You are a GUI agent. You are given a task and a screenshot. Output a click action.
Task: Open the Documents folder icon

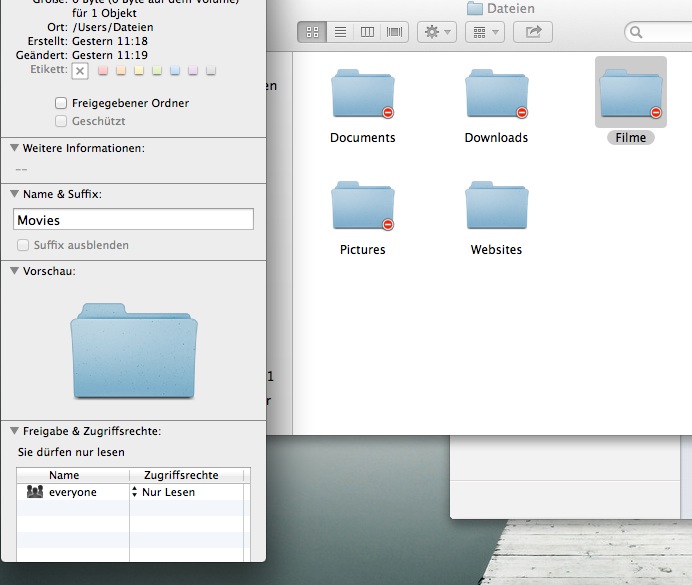[362, 96]
